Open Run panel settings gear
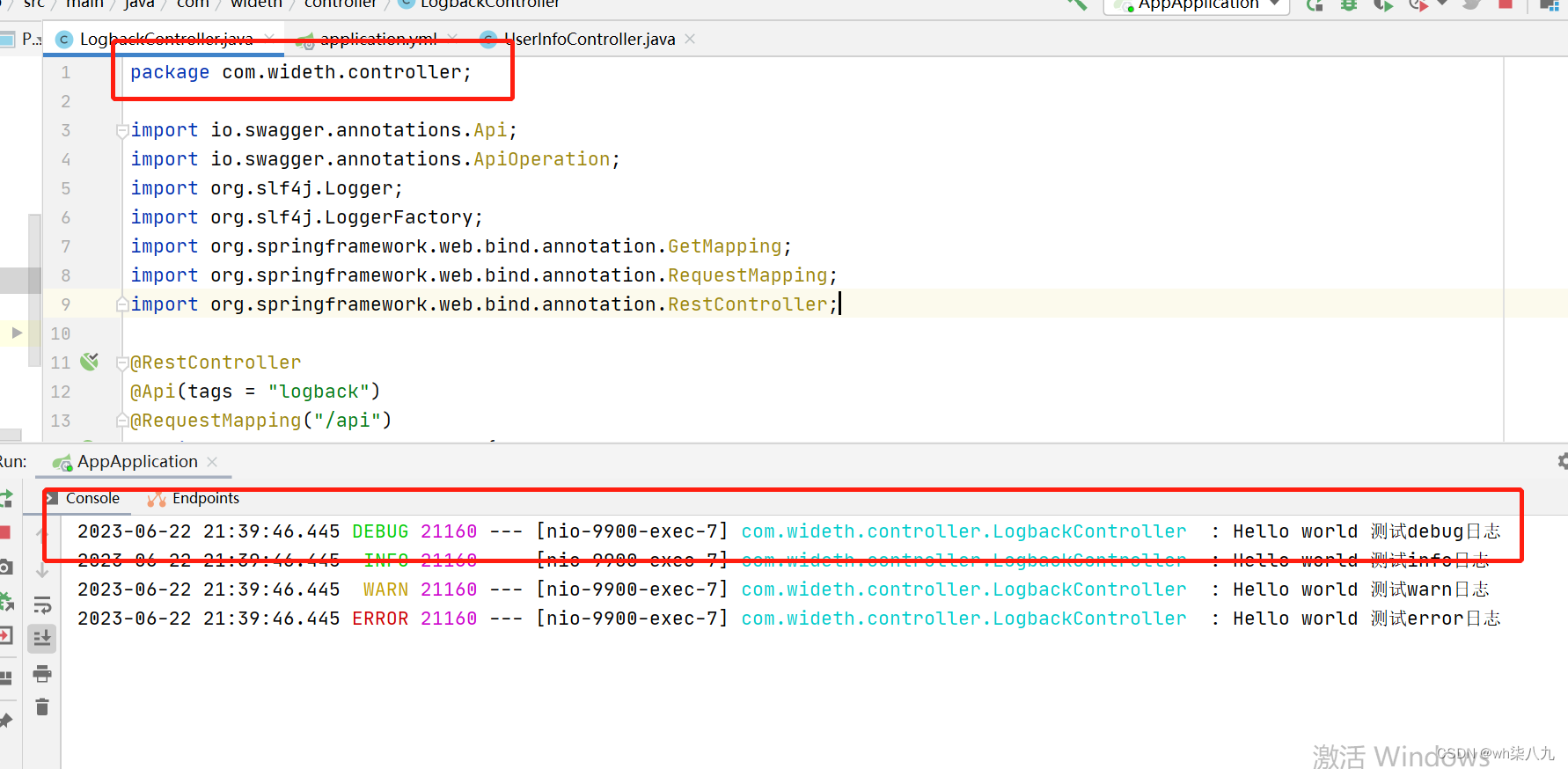 click(1562, 461)
